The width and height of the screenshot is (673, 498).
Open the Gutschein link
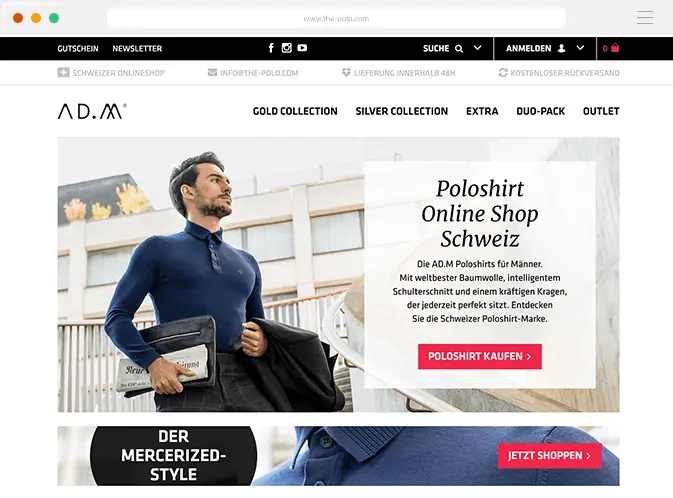[x=78, y=49]
